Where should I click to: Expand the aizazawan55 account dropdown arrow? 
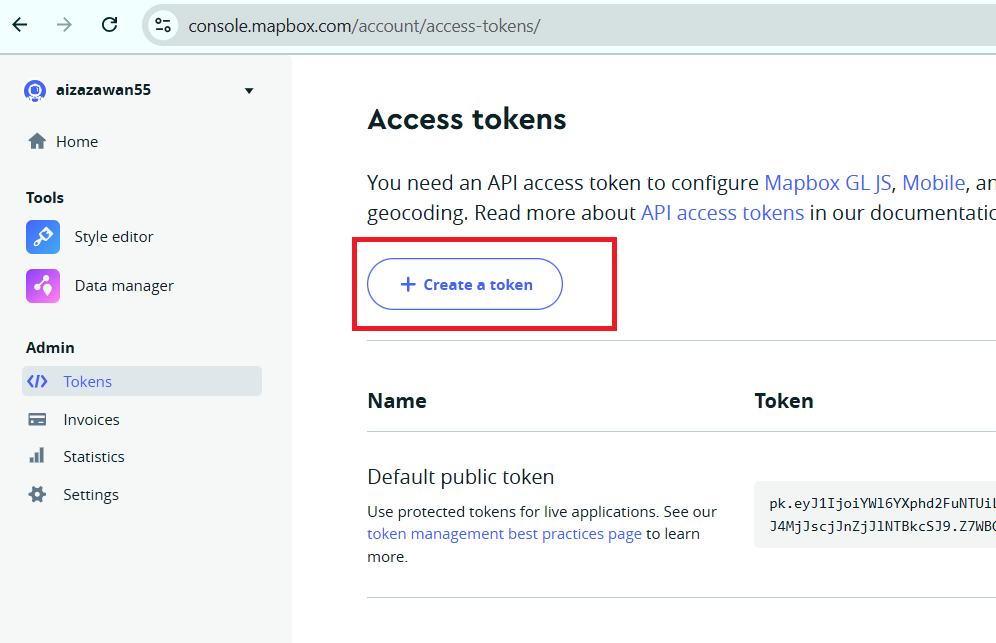pyautogui.click(x=249, y=91)
